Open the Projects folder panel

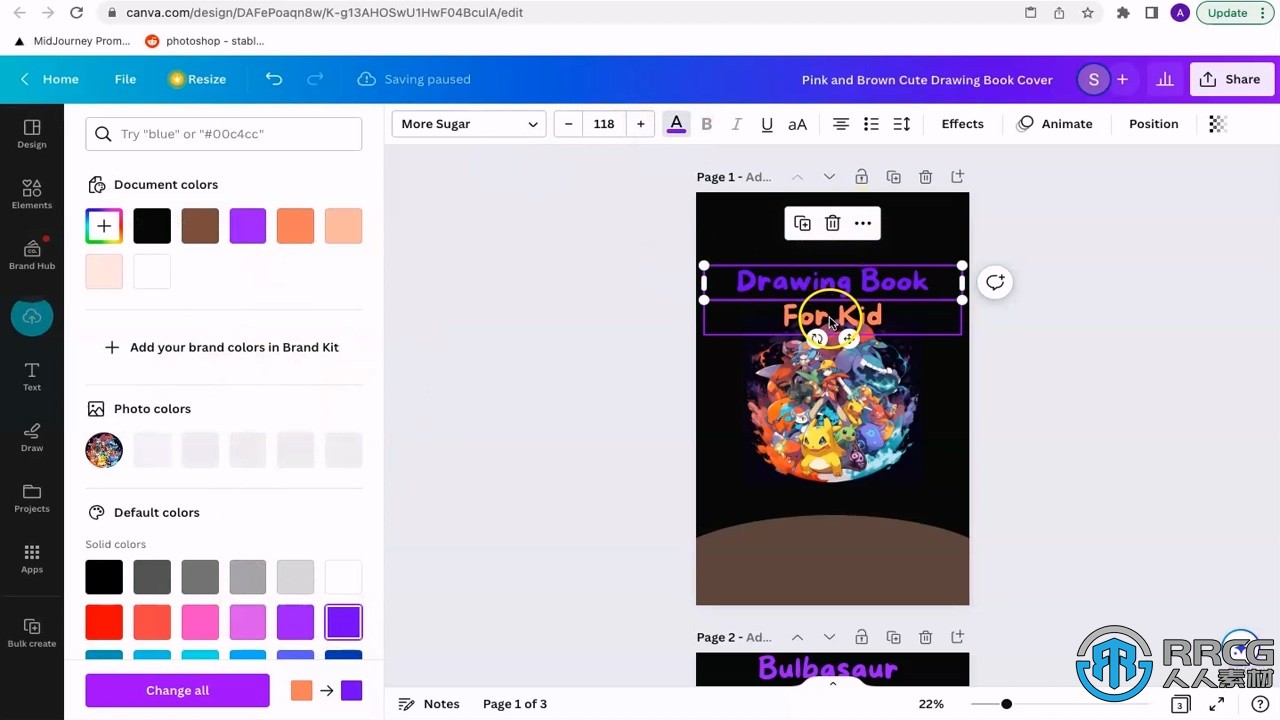32,498
